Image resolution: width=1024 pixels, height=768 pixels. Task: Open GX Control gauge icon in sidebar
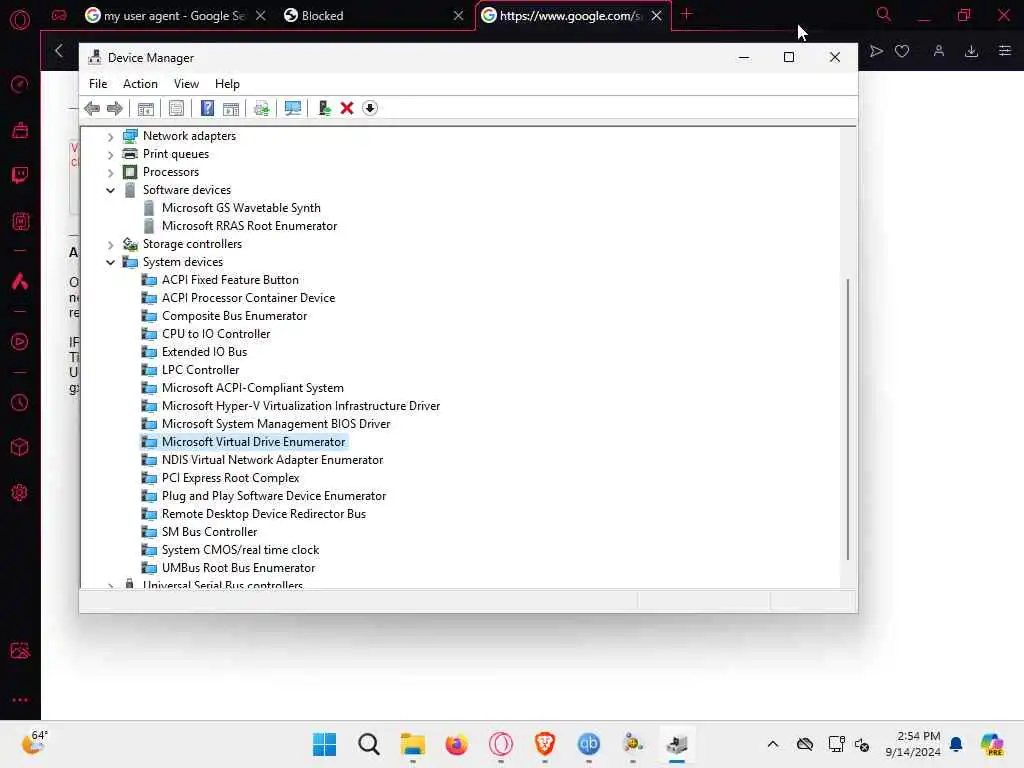[x=20, y=85]
